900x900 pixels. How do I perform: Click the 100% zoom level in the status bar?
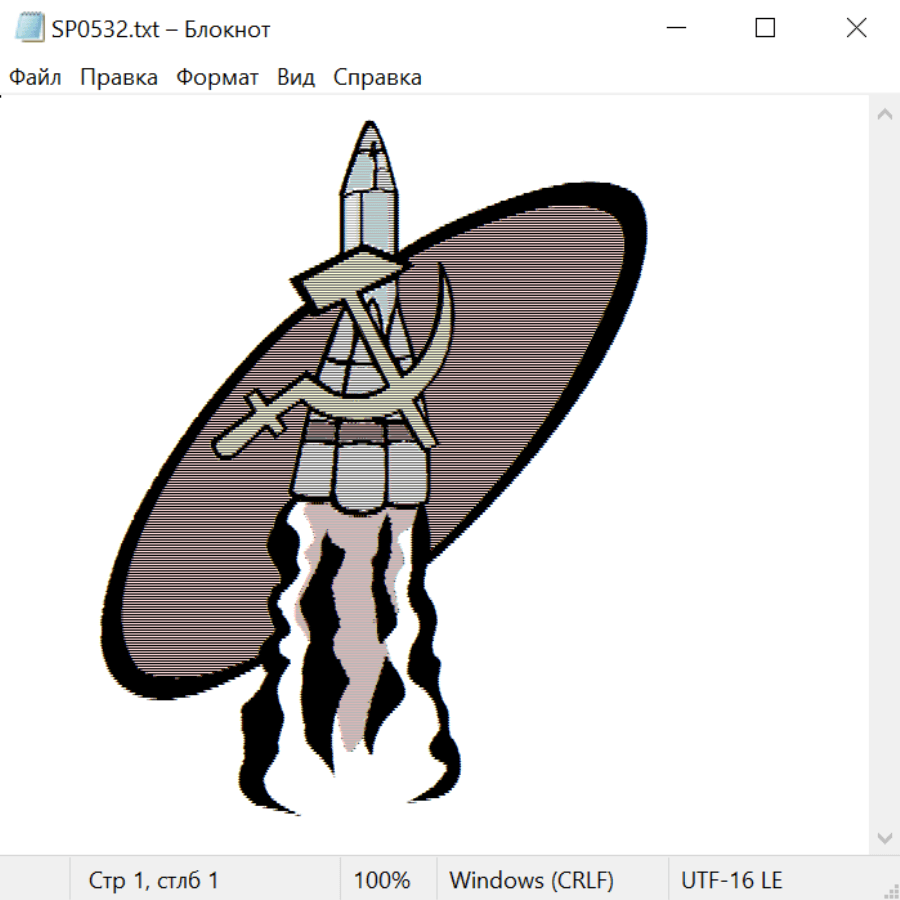tap(382, 881)
